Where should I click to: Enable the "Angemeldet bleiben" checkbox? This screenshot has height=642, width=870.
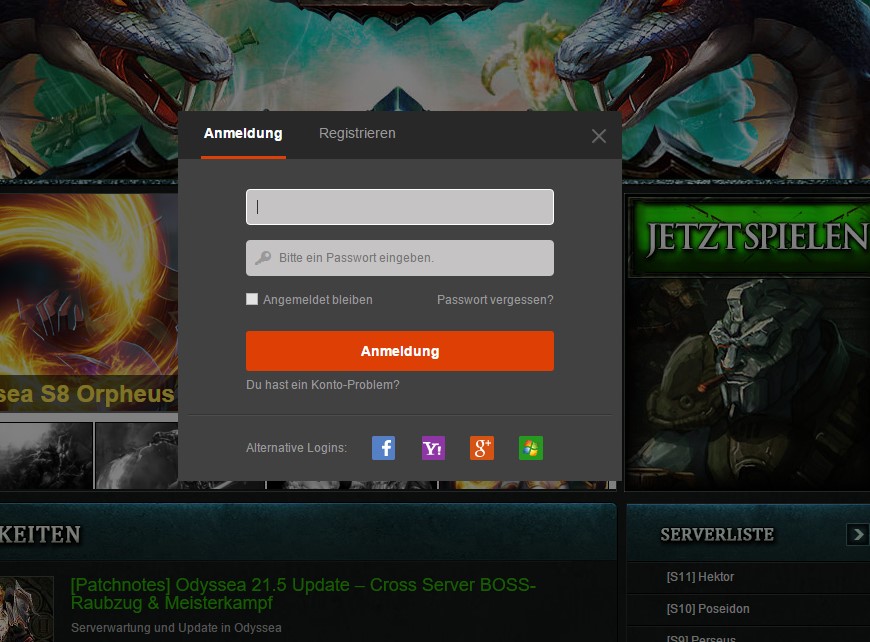pos(252,299)
